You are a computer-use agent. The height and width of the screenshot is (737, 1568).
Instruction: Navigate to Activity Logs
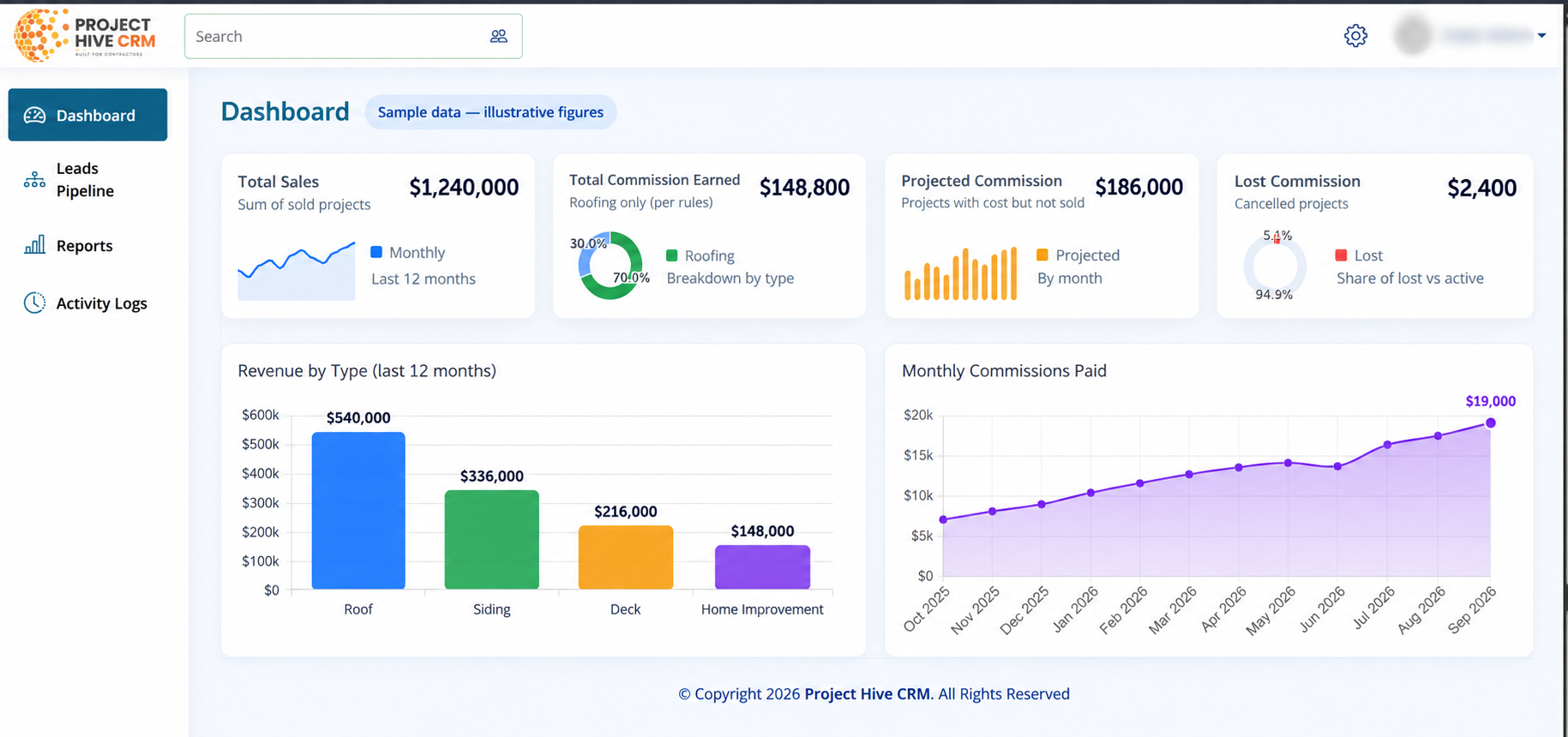pos(87,303)
